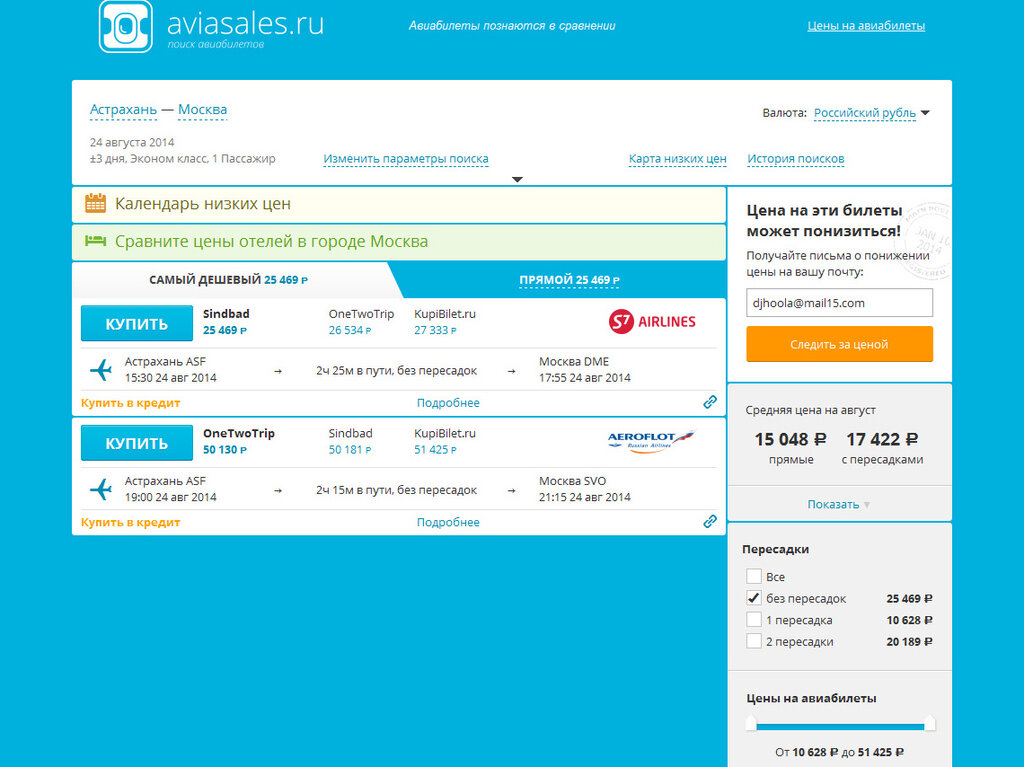Click the email input field

pyautogui.click(x=839, y=303)
